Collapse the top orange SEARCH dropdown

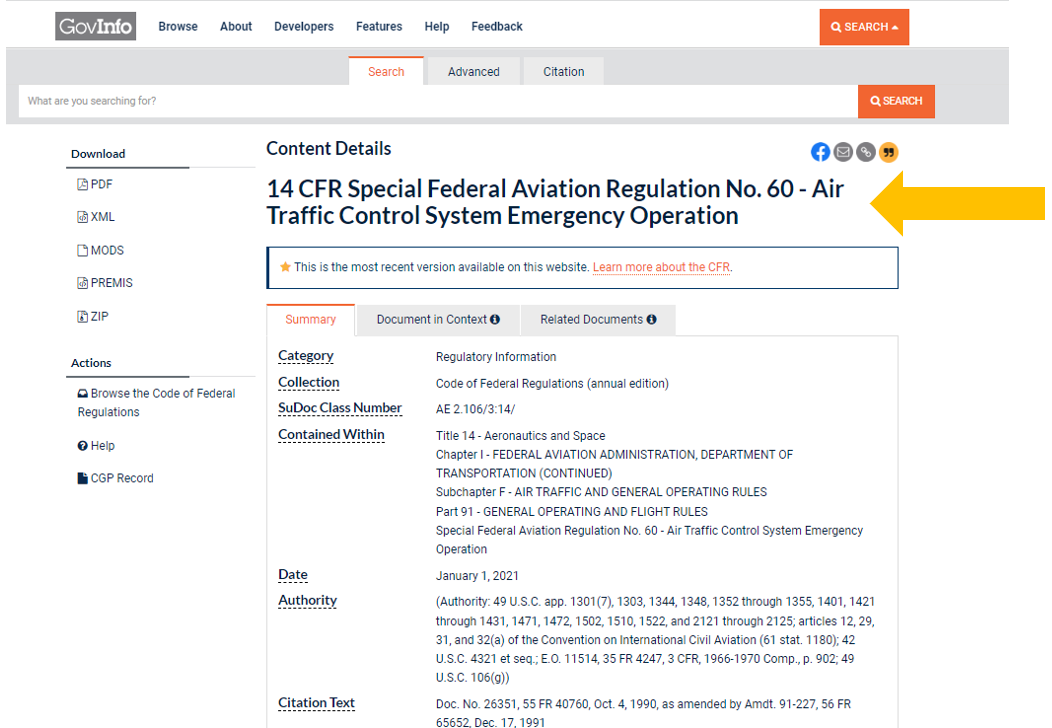864,27
